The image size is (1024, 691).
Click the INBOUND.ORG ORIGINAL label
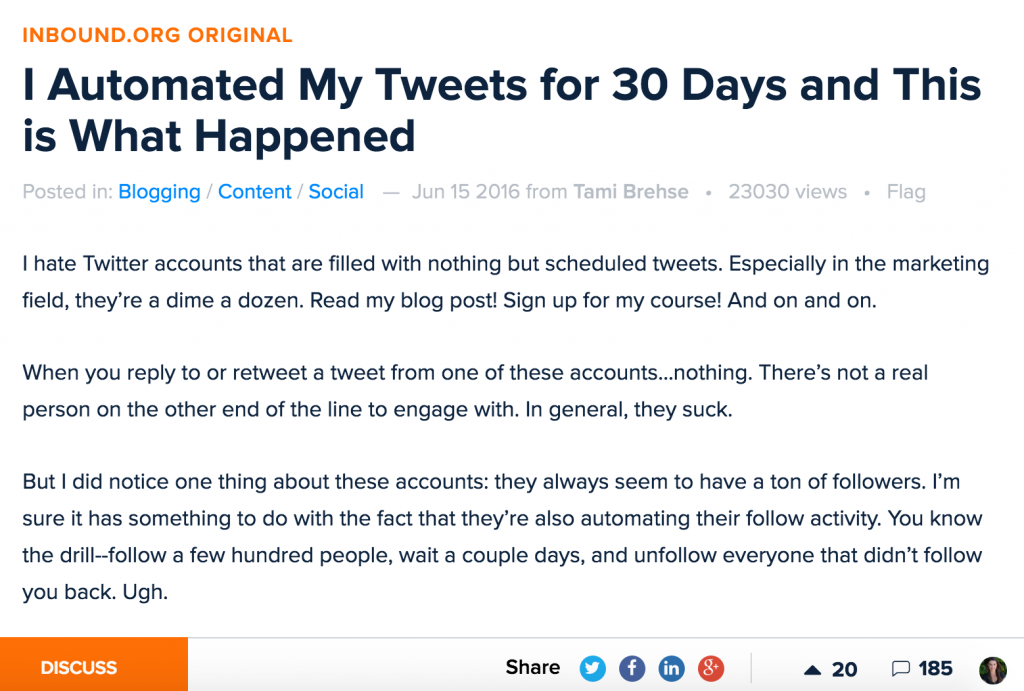[x=157, y=34]
